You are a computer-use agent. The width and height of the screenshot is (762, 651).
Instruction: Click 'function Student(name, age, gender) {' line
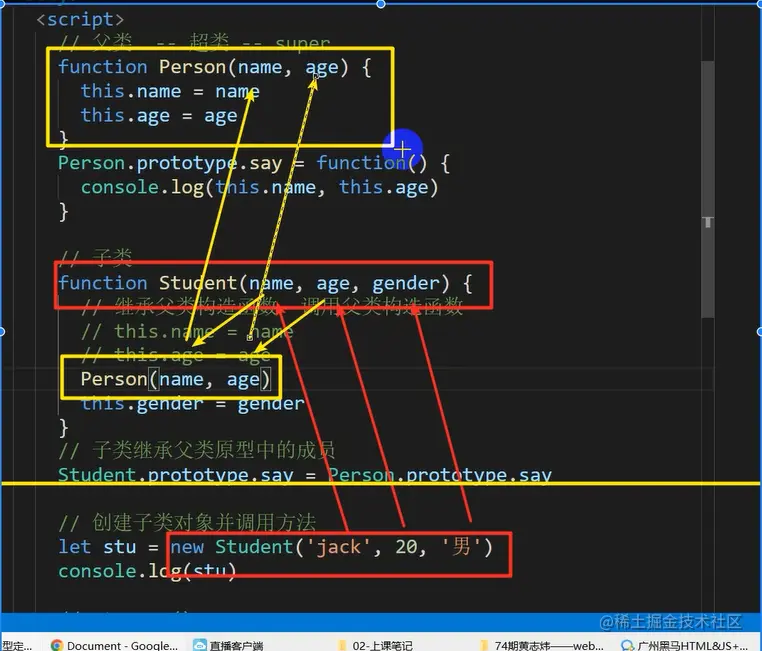point(265,283)
